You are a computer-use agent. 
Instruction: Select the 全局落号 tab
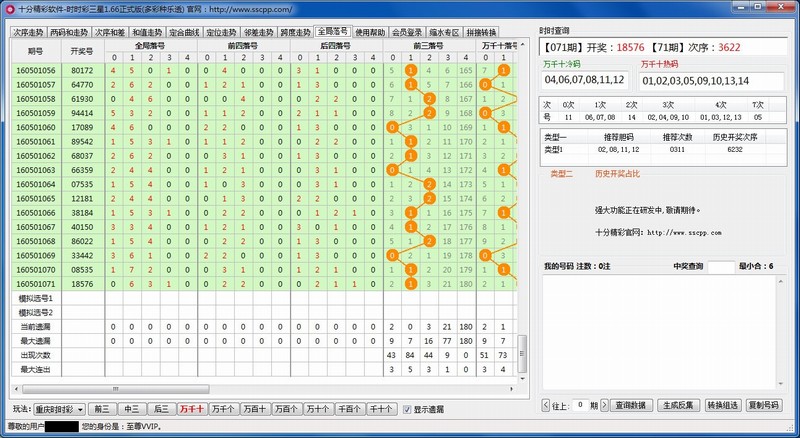(x=333, y=31)
